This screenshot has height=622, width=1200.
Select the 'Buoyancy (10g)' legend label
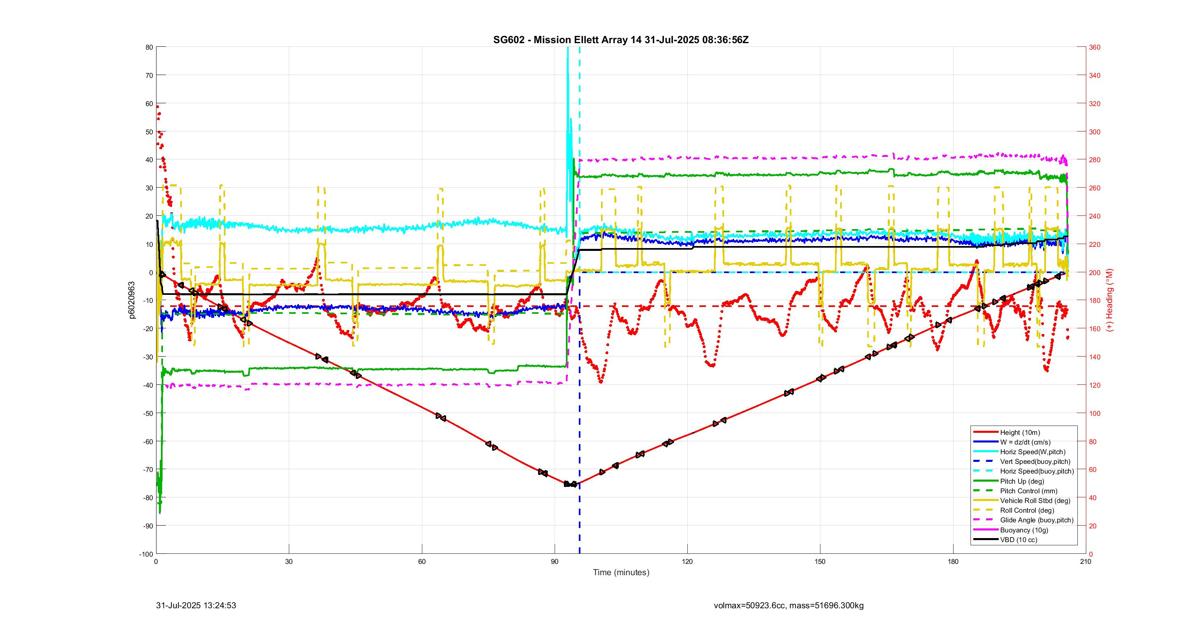coord(1024,530)
